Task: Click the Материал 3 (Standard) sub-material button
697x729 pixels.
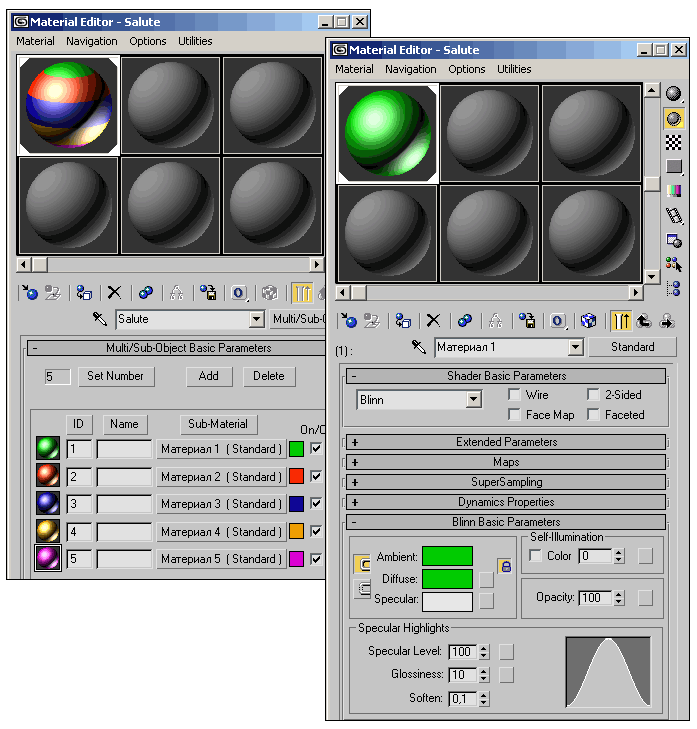Action: click(221, 504)
